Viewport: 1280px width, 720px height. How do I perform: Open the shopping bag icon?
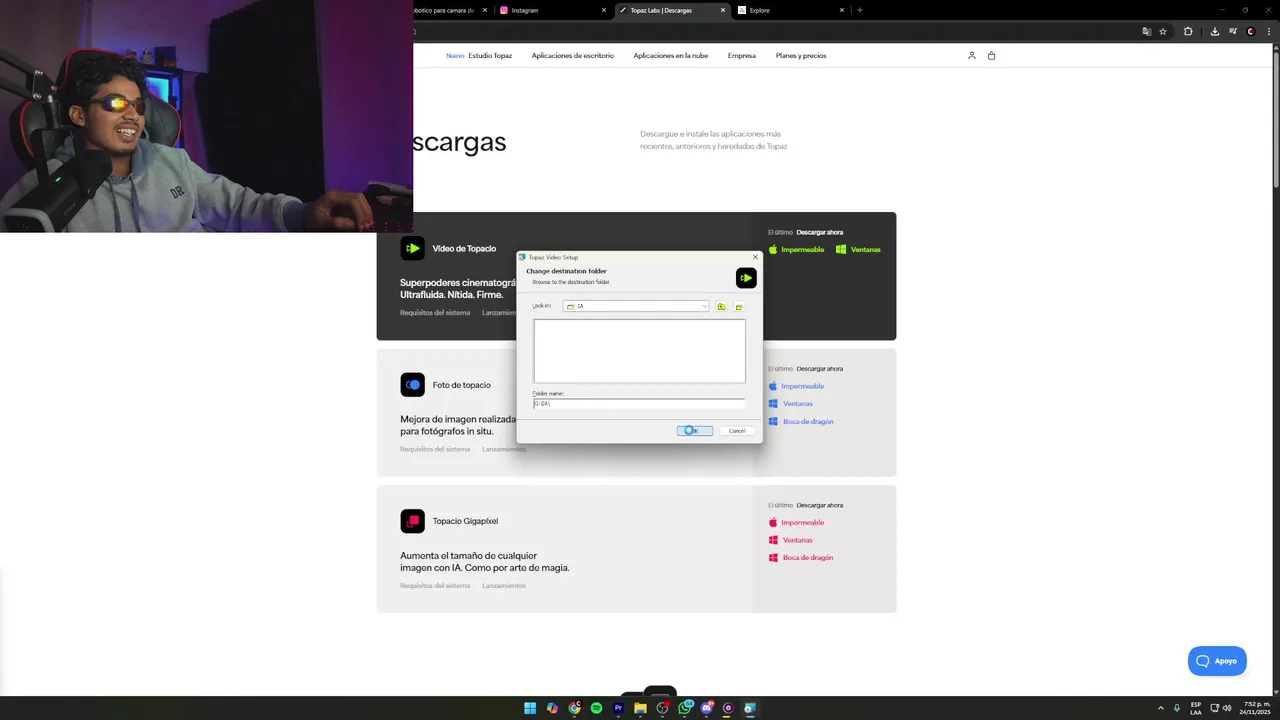pos(991,55)
